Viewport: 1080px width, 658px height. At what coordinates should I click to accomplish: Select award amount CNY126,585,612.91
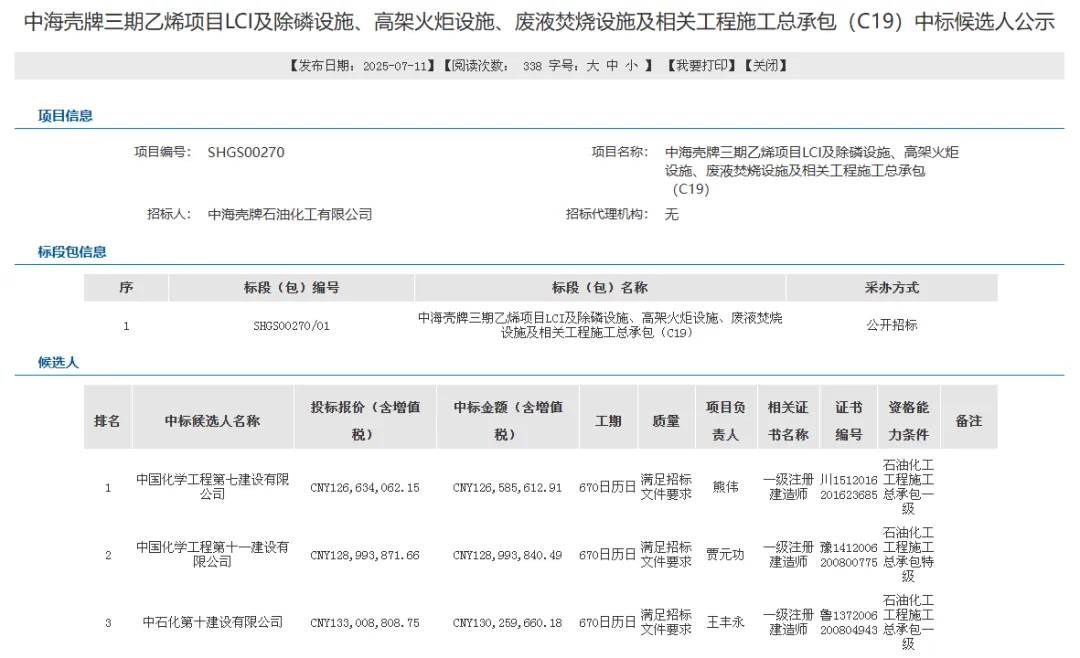click(508, 488)
